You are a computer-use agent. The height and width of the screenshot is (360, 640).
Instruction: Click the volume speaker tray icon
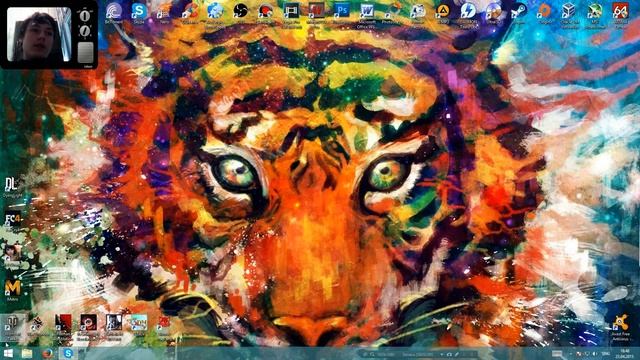click(x=594, y=354)
